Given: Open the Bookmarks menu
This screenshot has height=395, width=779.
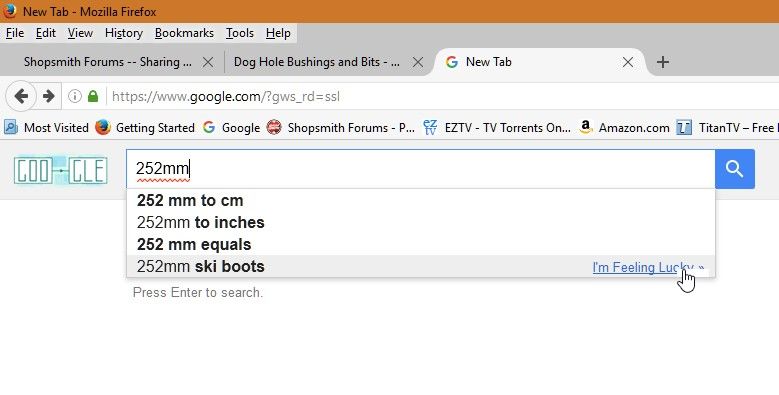Looking at the screenshot, I should tap(184, 33).
